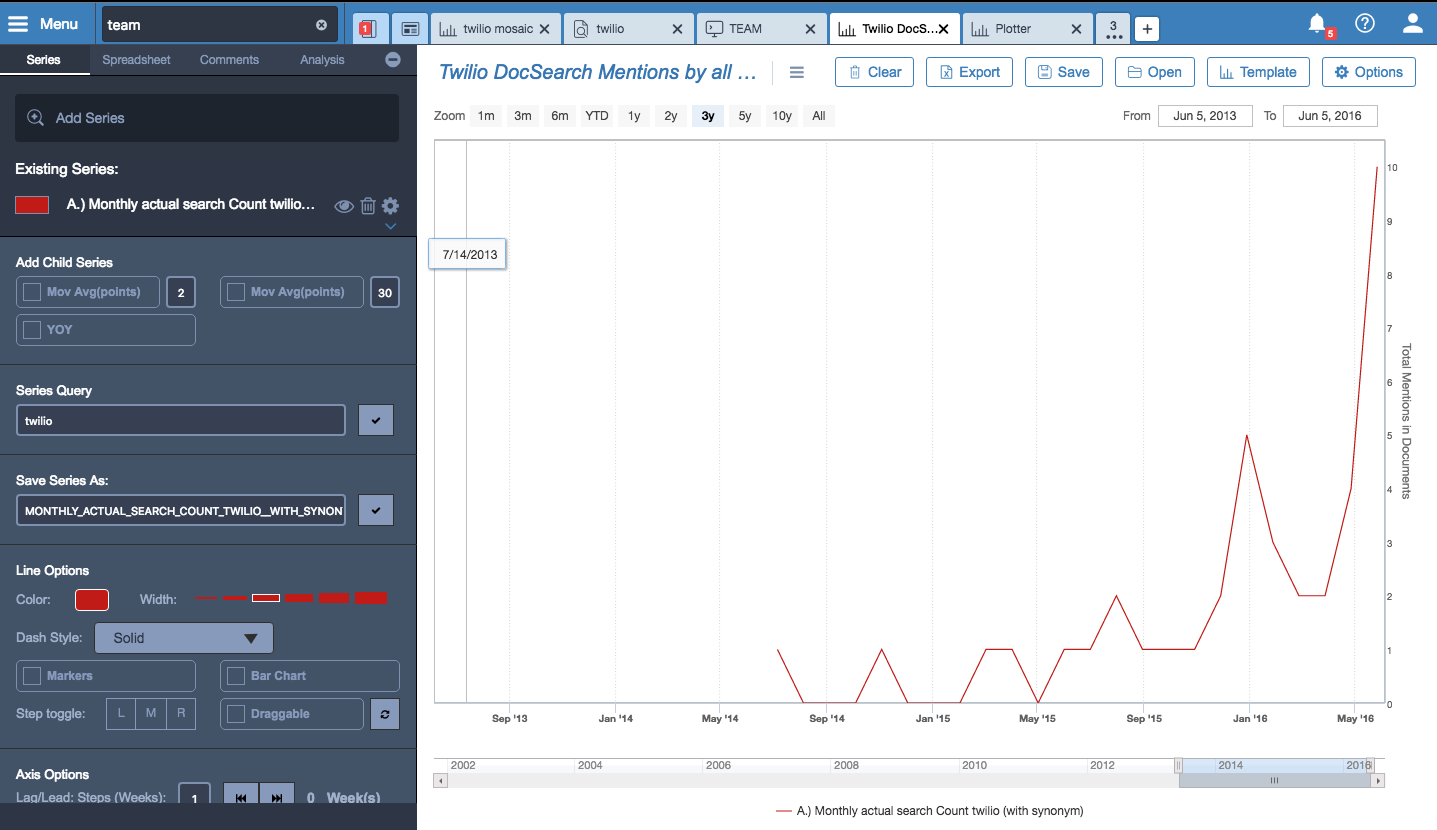Set zoom to 10y
The image size is (1437, 830).
point(782,116)
